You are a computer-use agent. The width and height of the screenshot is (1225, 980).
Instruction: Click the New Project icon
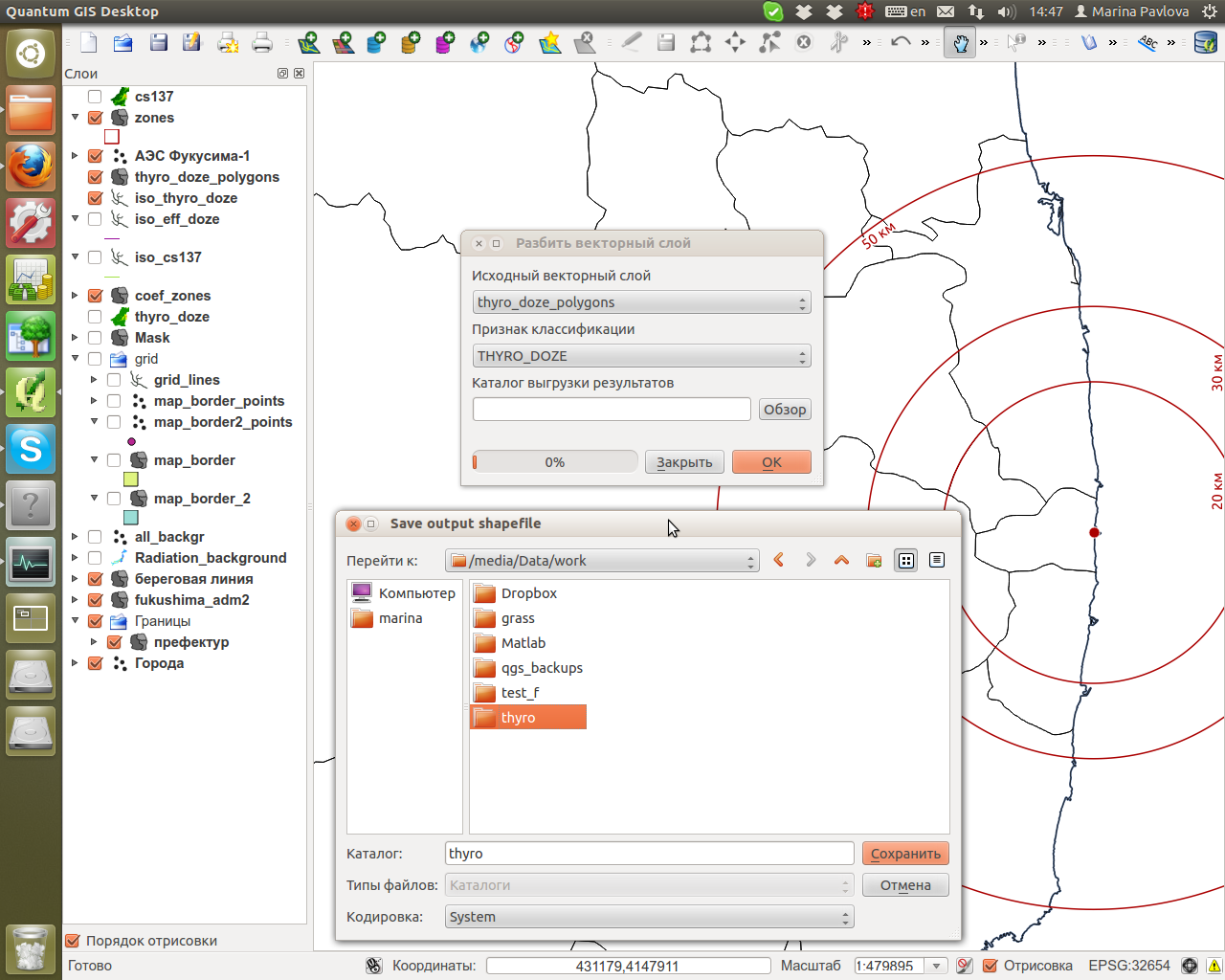click(89, 42)
